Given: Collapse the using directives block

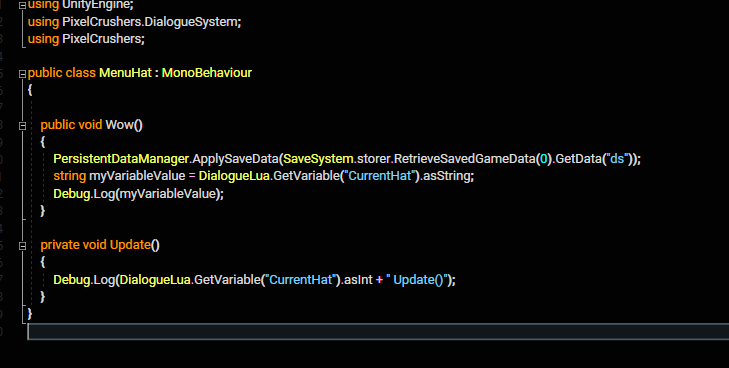Looking at the screenshot, I should click(x=22, y=6).
